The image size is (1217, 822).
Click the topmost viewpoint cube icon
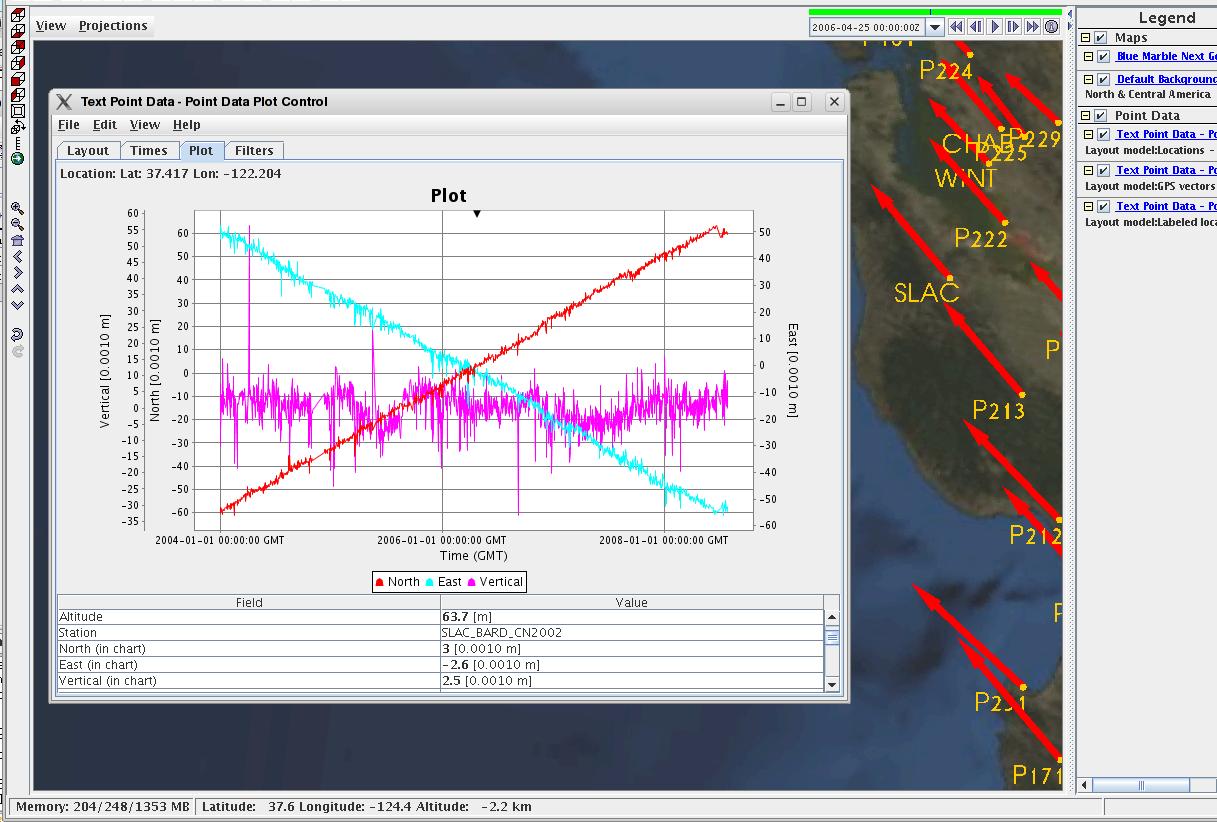(17, 17)
